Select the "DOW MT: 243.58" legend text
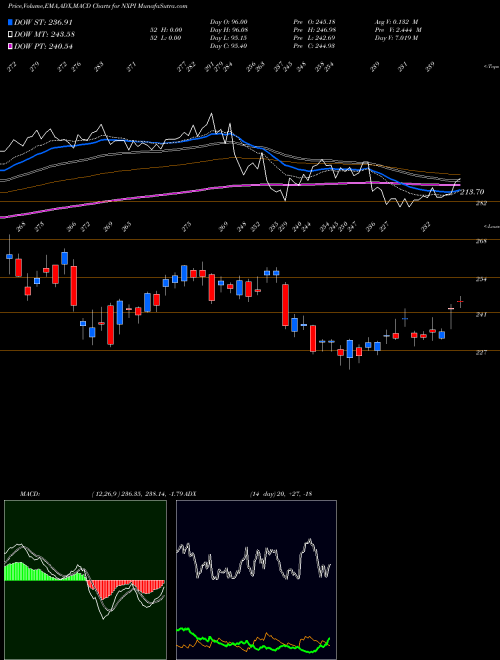The width and height of the screenshot is (500, 660). tap(44, 34)
